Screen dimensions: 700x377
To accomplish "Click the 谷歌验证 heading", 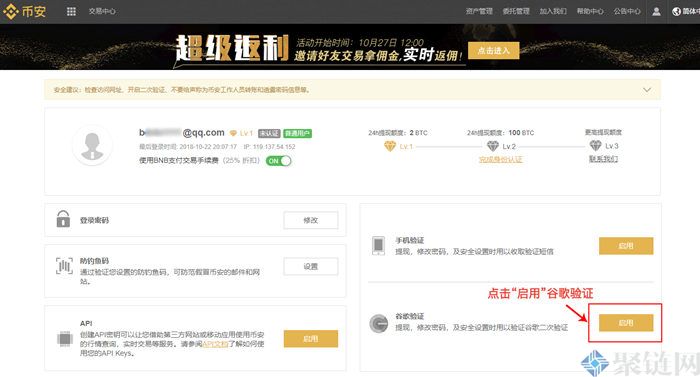I will pyautogui.click(x=409, y=316).
